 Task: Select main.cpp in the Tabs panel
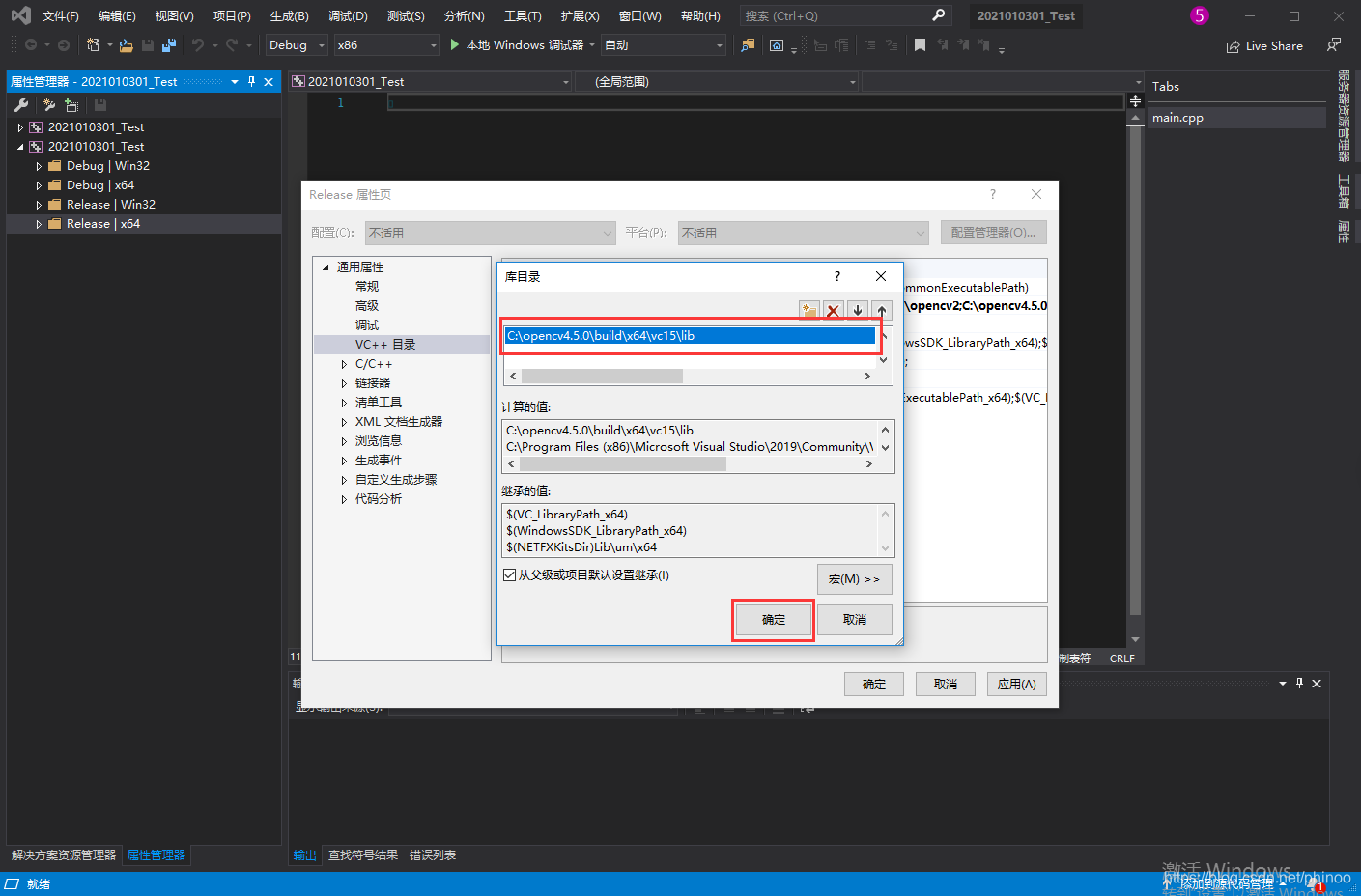[1236, 118]
